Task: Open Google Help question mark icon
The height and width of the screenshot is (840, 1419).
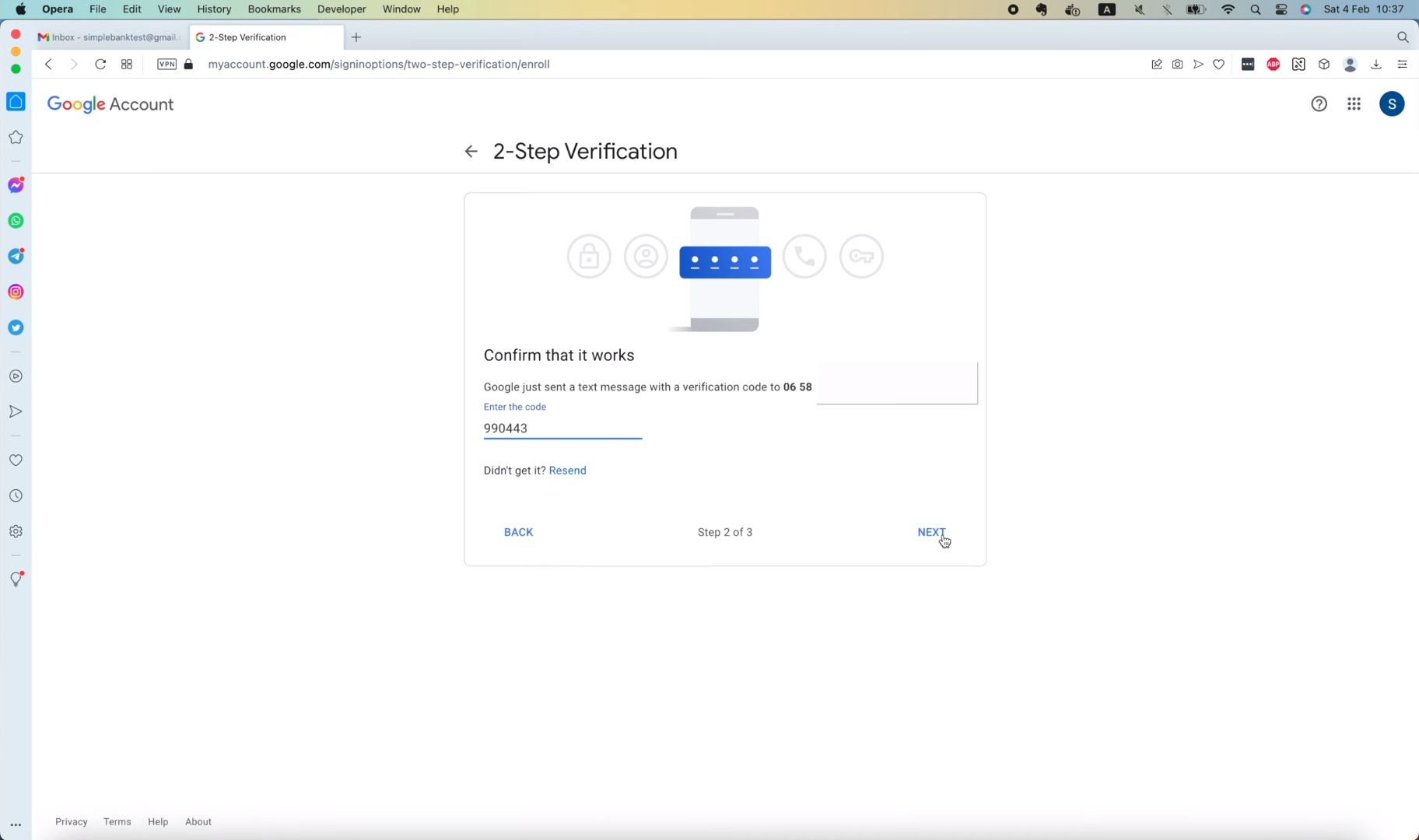Action: [x=1319, y=104]
